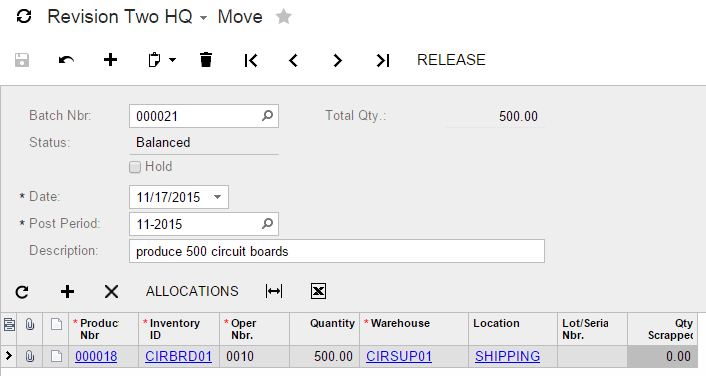Click the fit-to-screen columns icon

274,291
